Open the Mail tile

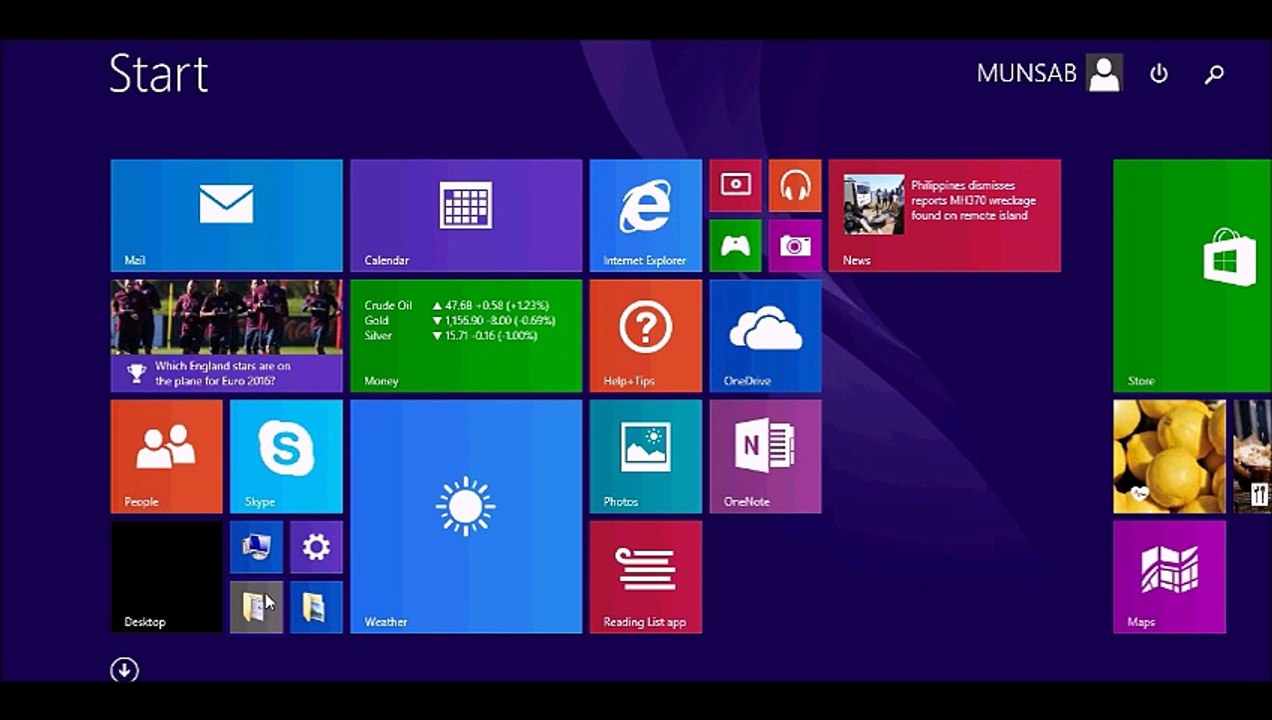click(226, 215)
